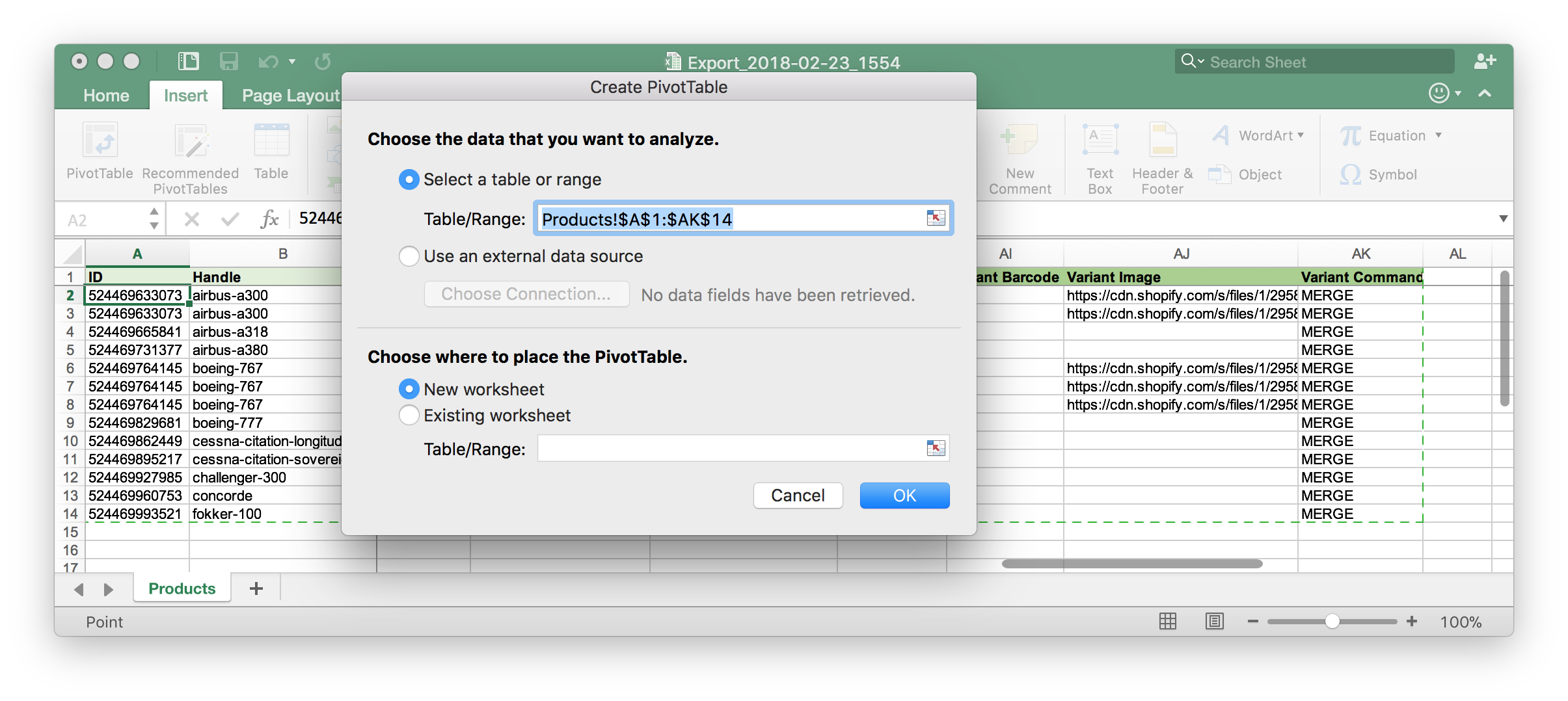The width and height of the screenshot is (1568, 701).
Task: Switch to Page Layout view in status bar
Action: [1214, 622]
